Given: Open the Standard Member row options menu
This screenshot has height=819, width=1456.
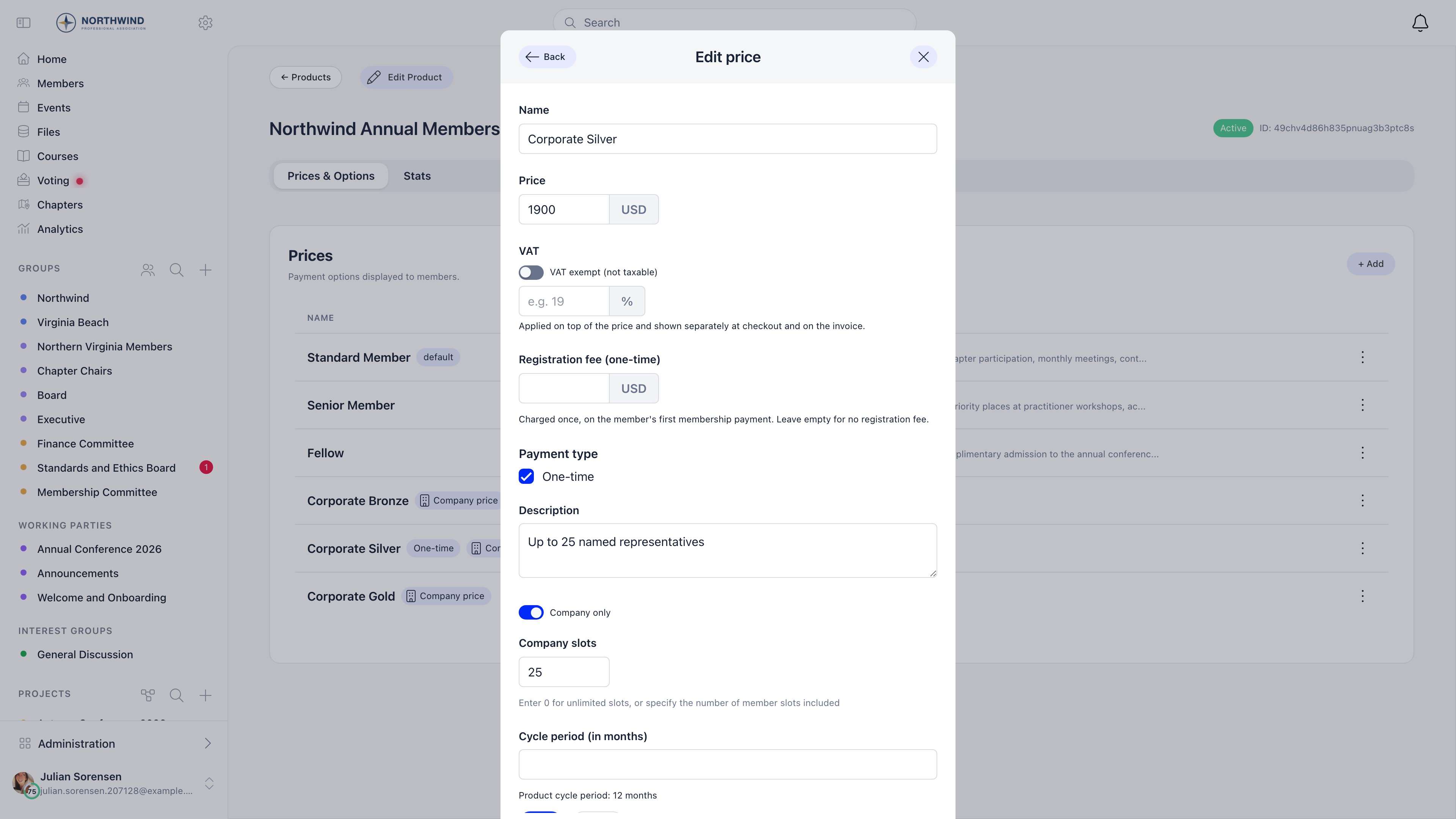Looking at the screenshot, I should click(1363, 357).
